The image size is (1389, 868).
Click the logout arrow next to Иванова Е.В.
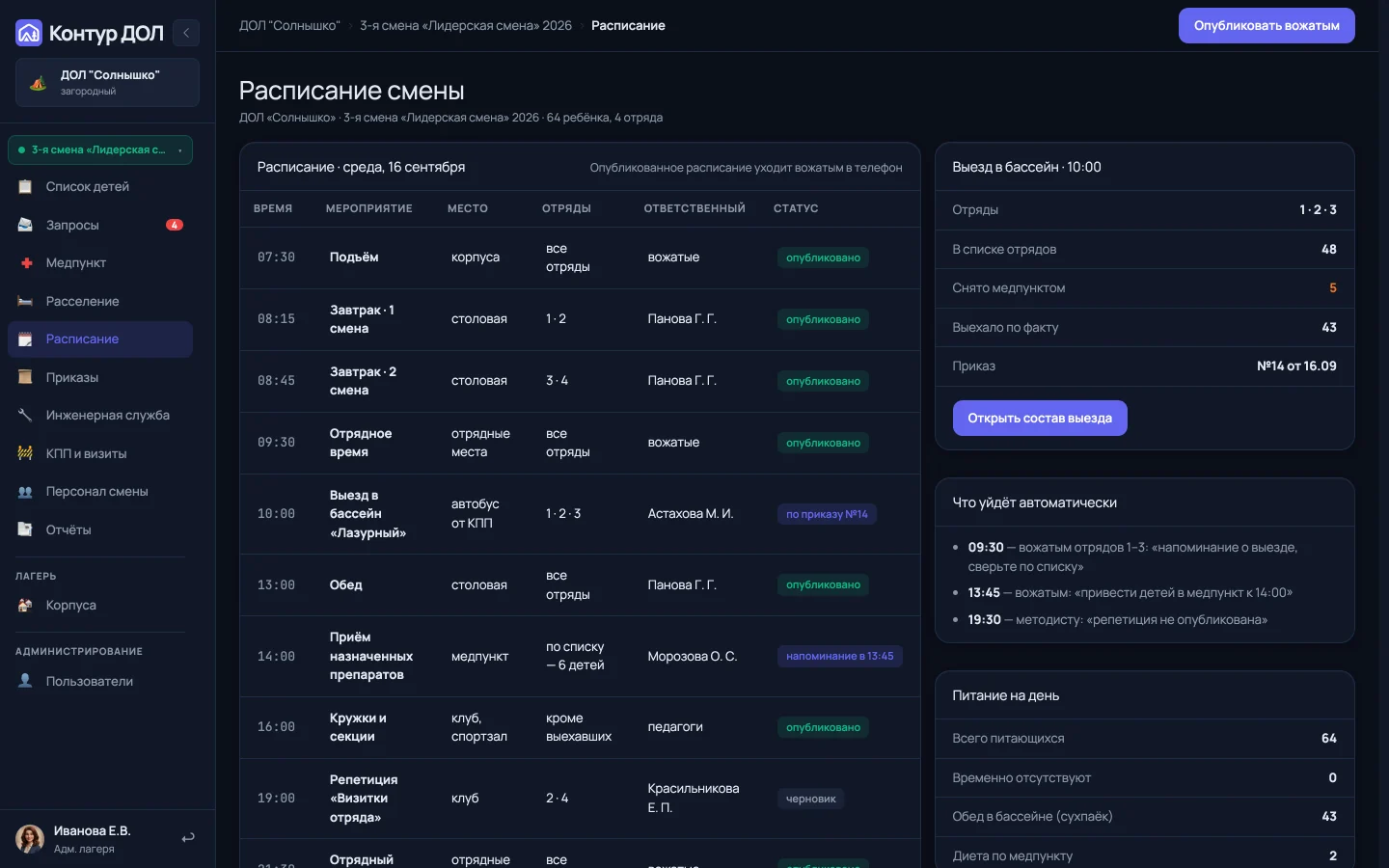pyautogui.click(x=188, y=838)
